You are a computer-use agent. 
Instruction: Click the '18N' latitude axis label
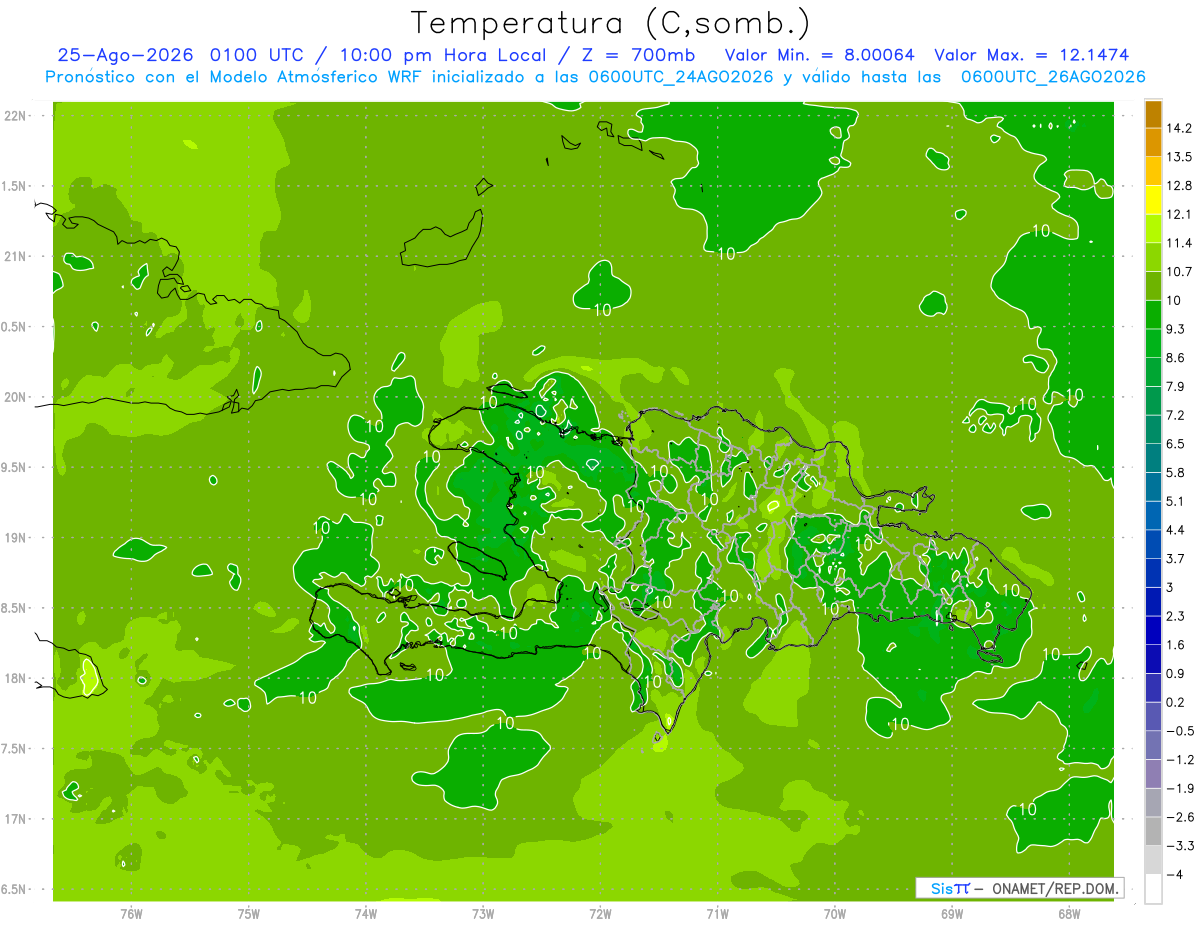15,678
